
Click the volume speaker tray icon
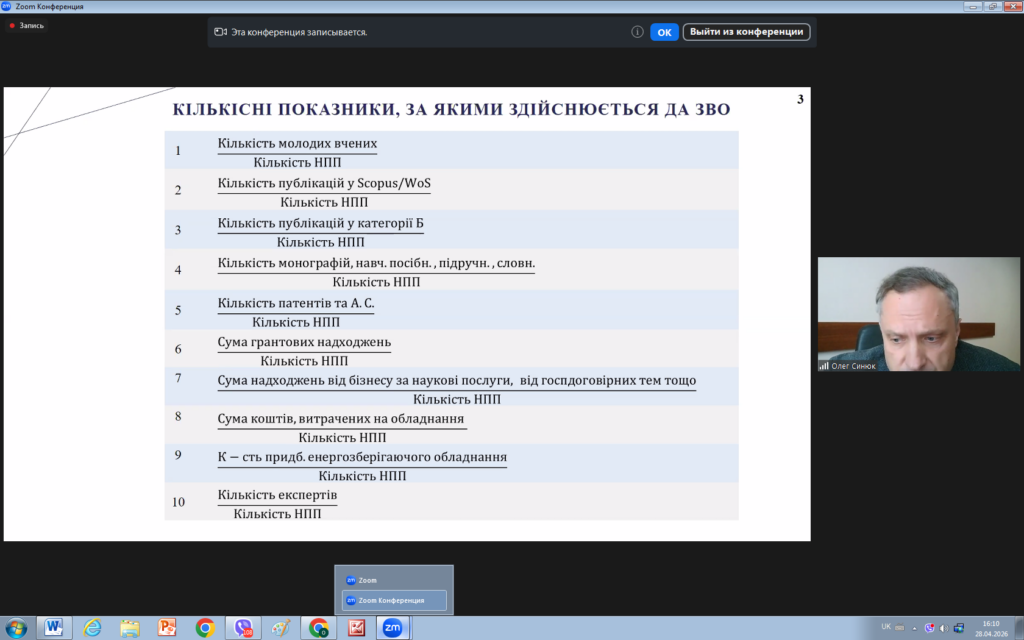point(943,627)
